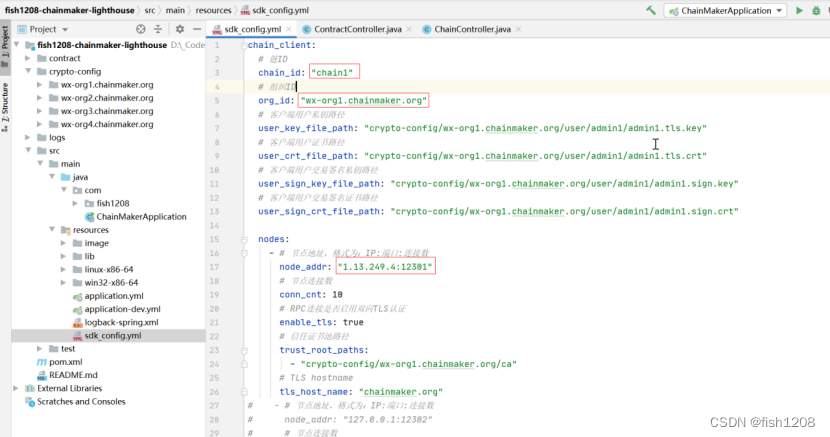Image resolution: width=830 pixels, height=437 pixels.
Task: Click the tls_host_name "chainmaker.org" value
Action: (x=401, y=392)
